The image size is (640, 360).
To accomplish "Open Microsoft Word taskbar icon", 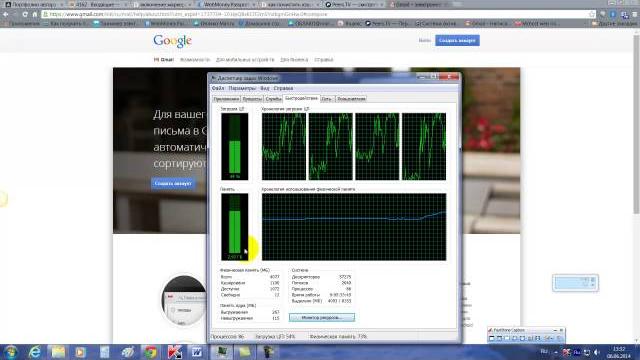I will click(197, 352).
